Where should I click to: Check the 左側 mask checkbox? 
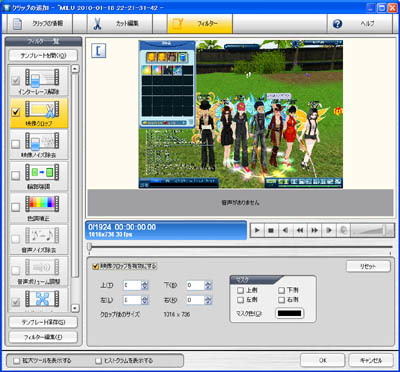(x=240, y=300)
